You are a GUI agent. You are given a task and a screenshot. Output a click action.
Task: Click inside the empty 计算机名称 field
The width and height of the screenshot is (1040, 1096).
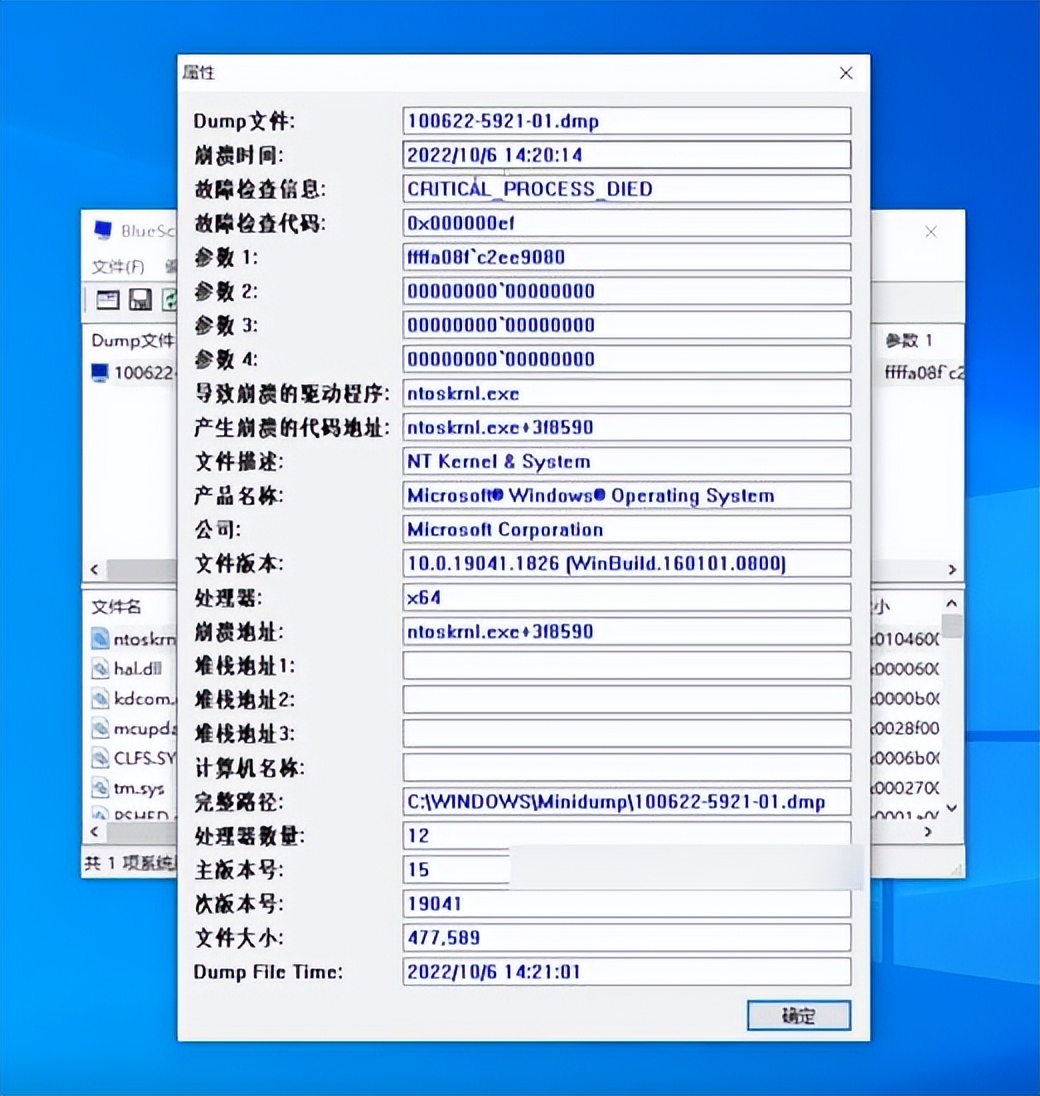pos(627,767)
